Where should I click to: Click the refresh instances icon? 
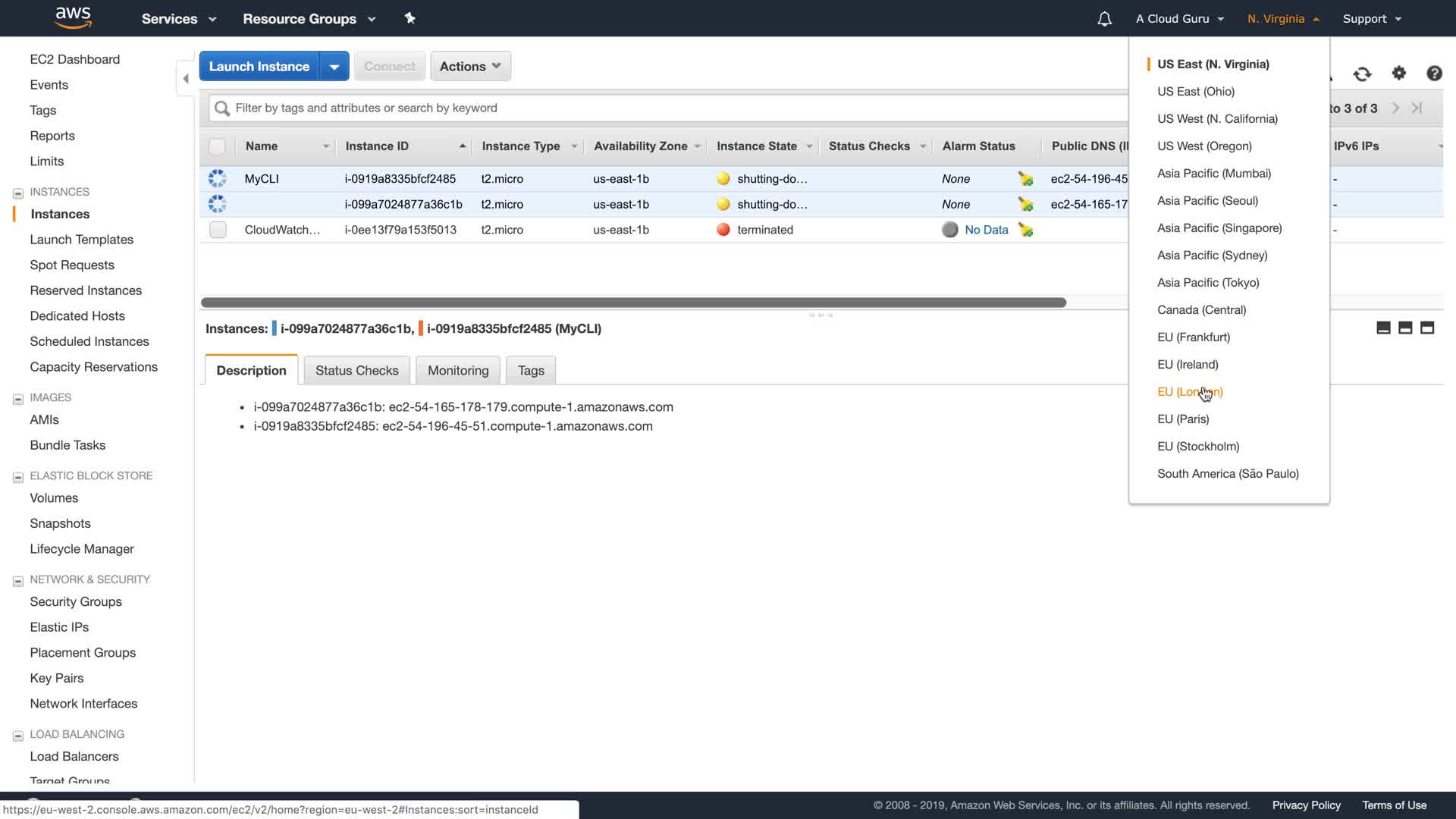[1362, 74]
